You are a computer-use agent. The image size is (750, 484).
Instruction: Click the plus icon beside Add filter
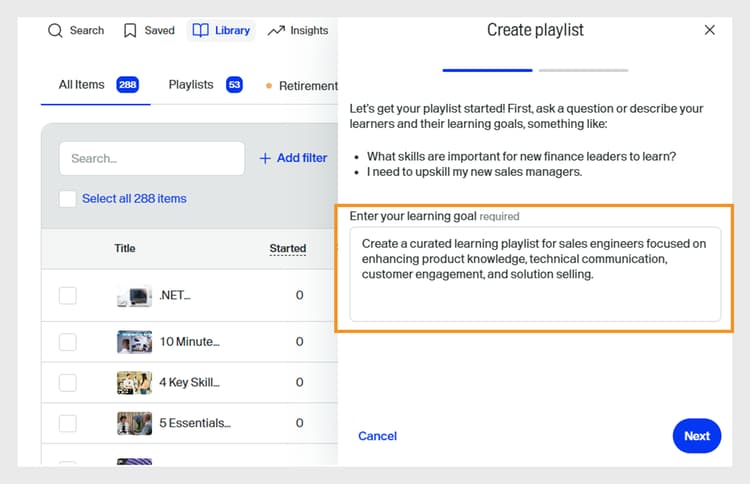pos(265,158)
